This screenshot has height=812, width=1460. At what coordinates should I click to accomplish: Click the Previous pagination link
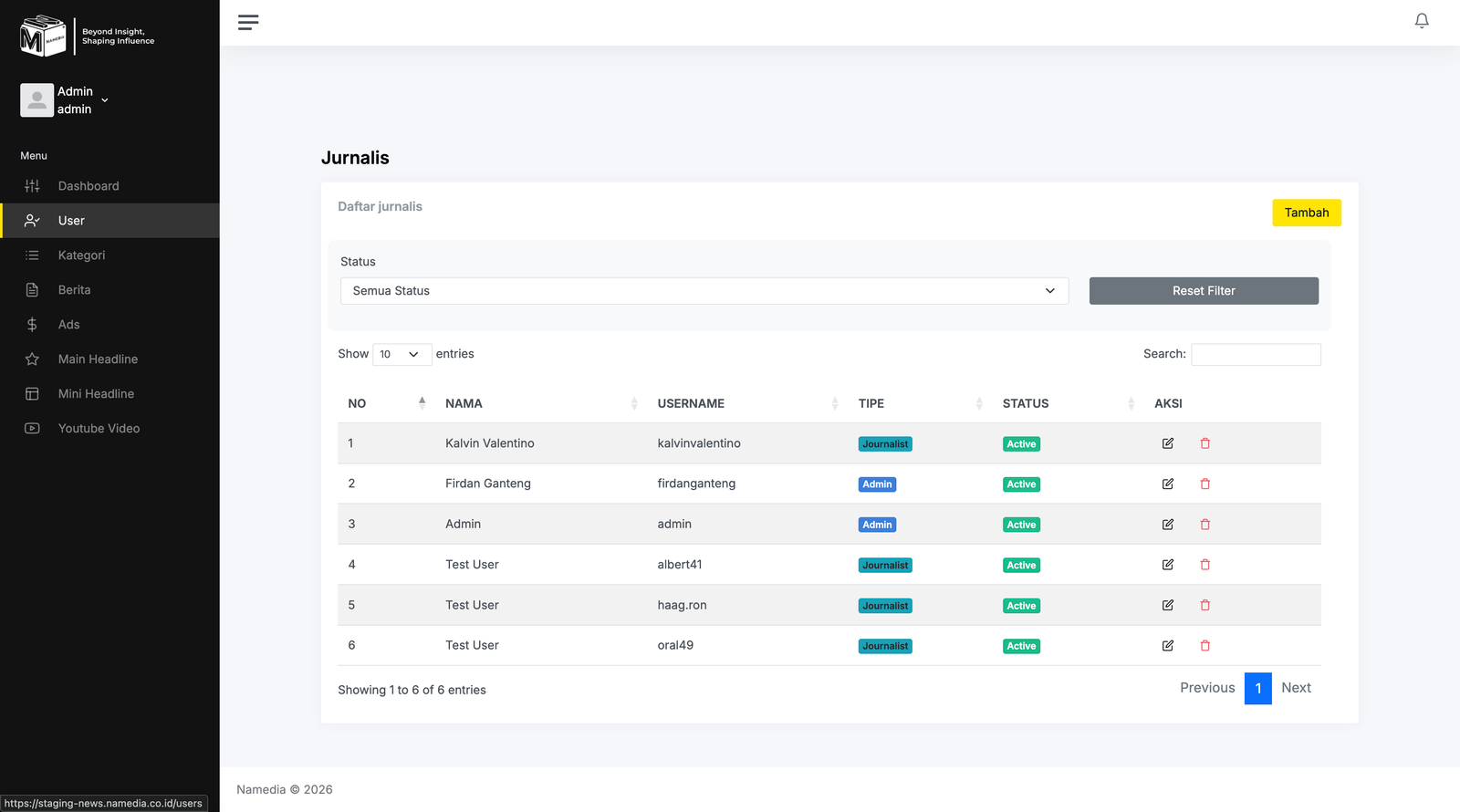pyautogui.click(x=1207, y=688)
